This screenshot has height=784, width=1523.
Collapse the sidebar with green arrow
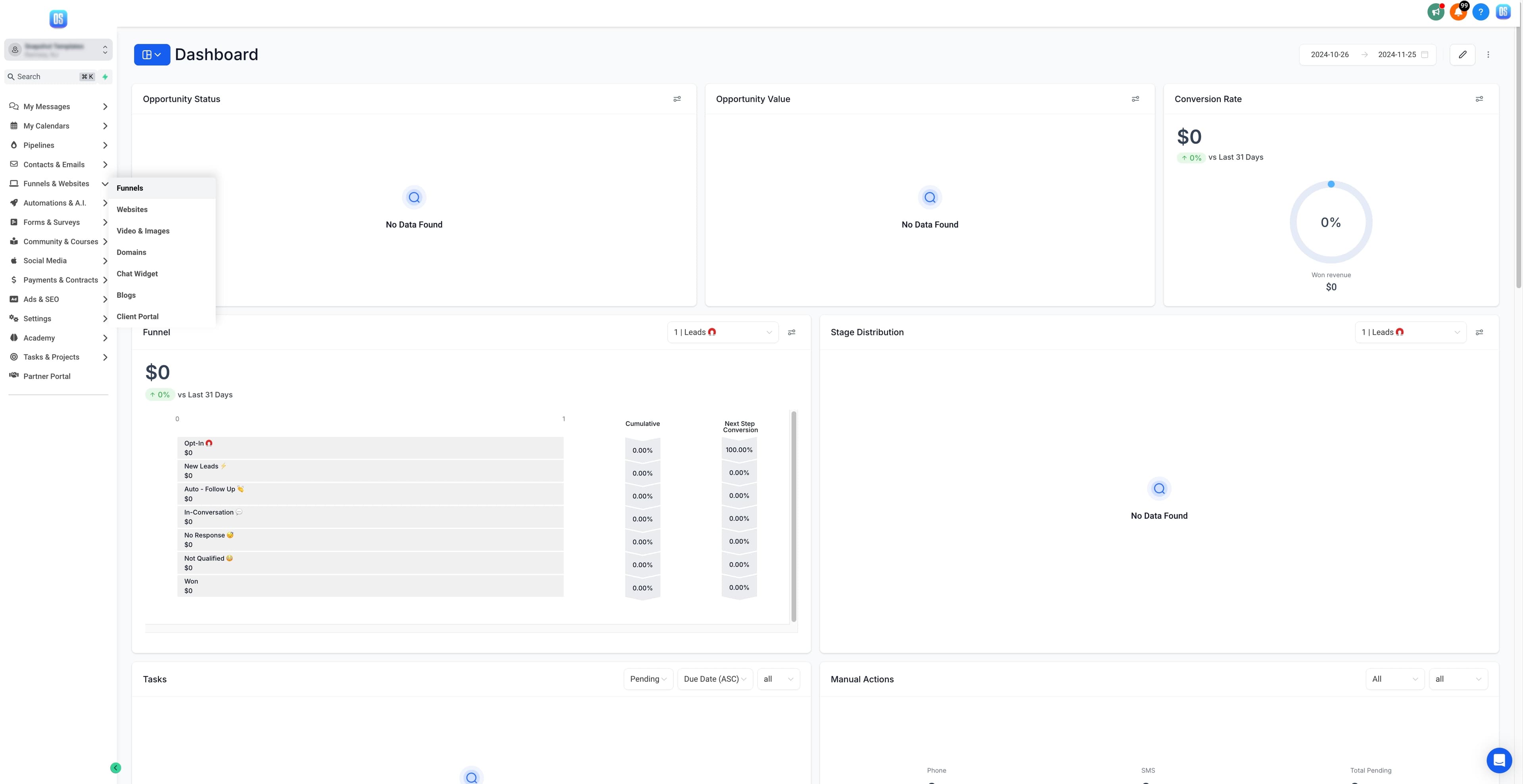(x=115, y=768)
